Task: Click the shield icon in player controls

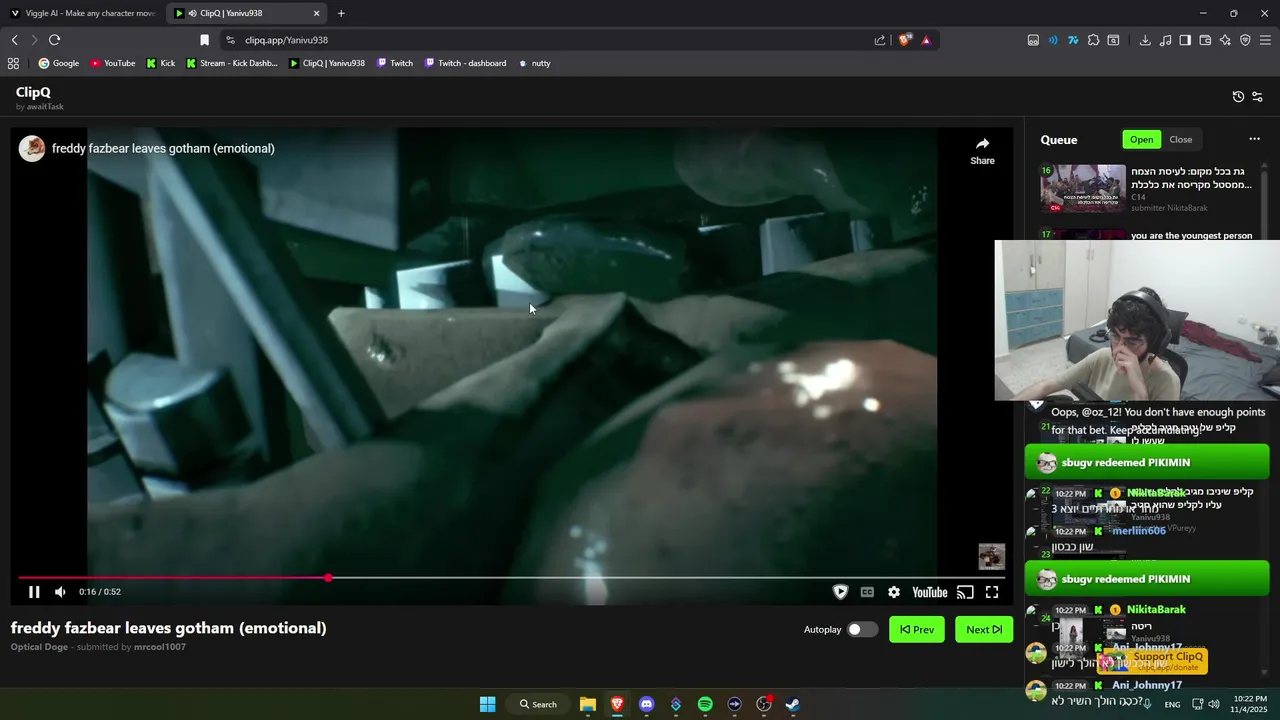Action: click(841, 592)
